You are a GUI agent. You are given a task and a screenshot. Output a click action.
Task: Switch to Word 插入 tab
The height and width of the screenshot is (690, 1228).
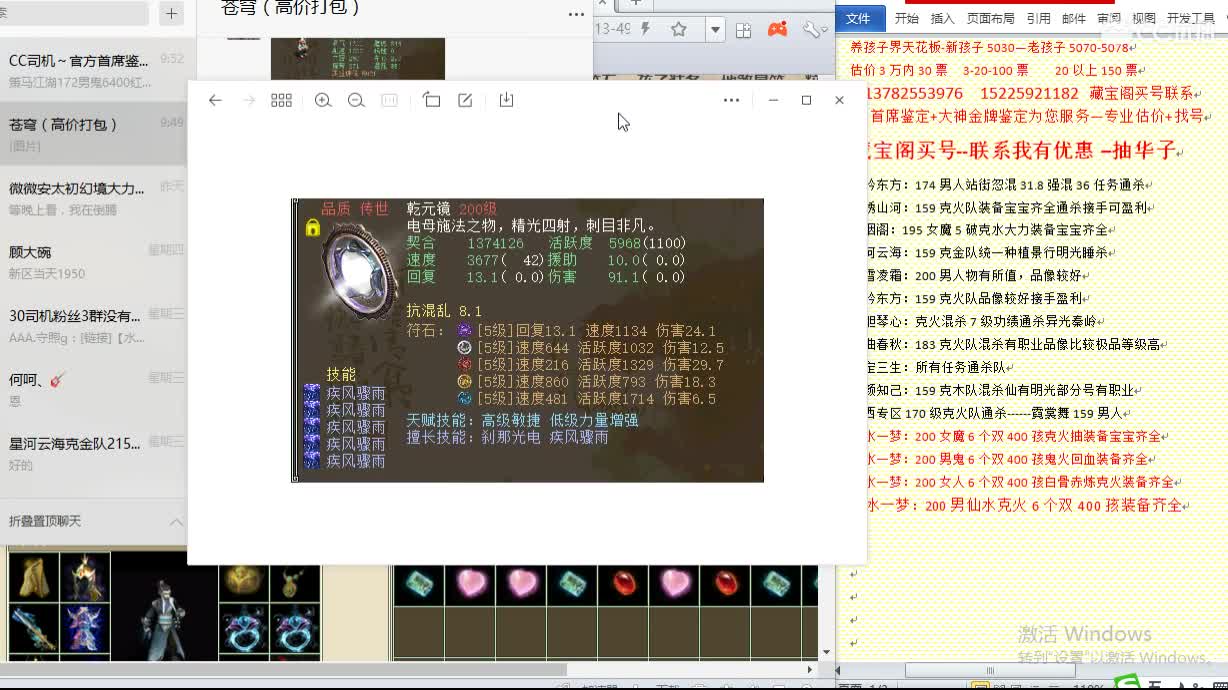click(943, 18)
